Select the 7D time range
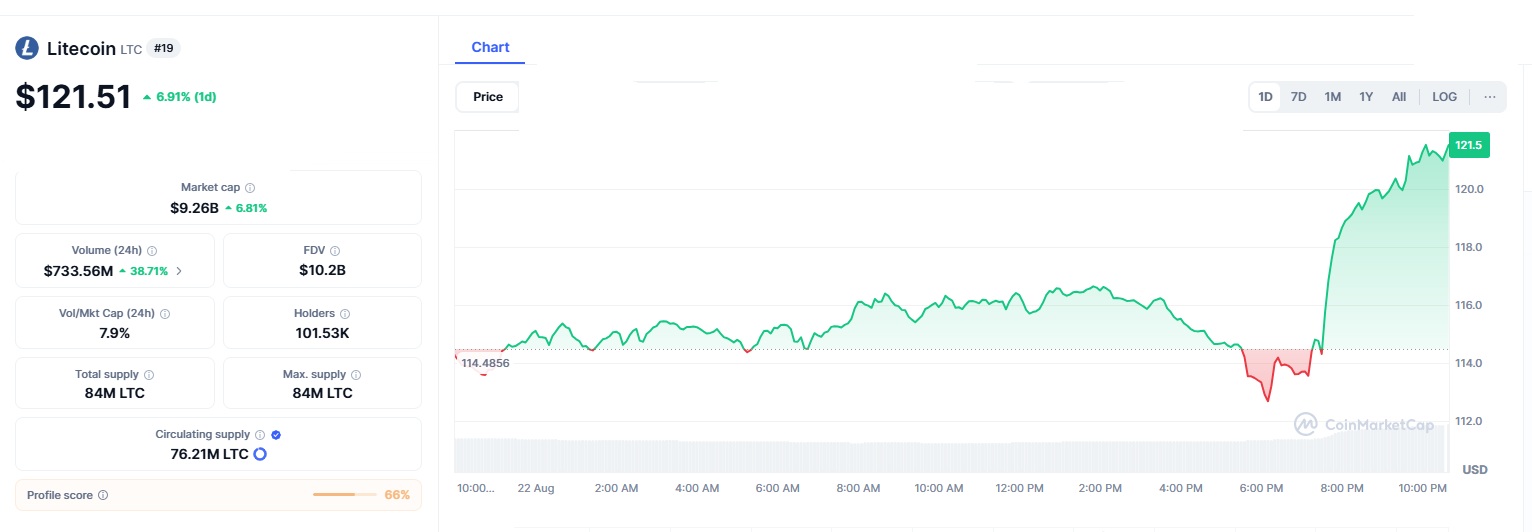This screenshot has height=532, width=1532. click(1298, 97)
